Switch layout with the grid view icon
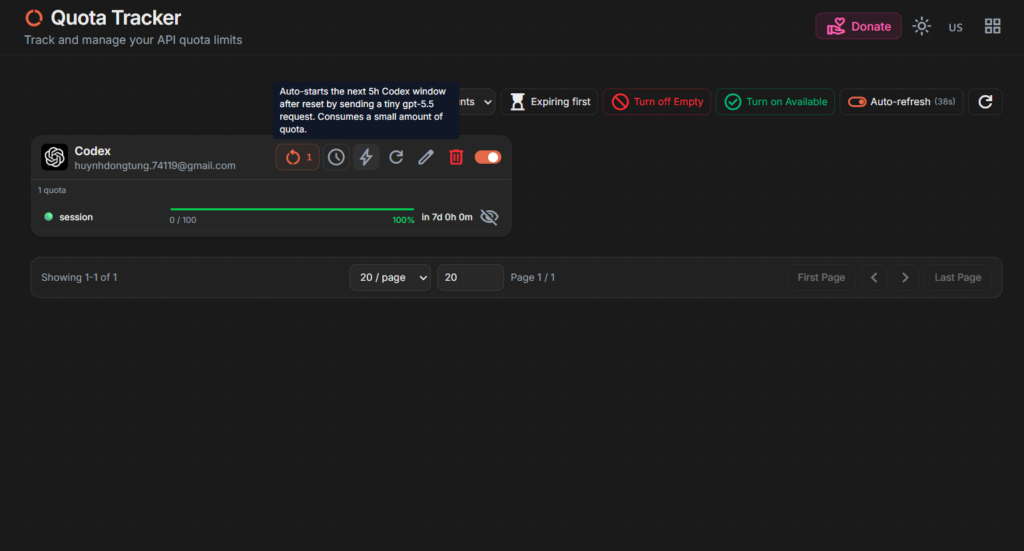 tap(992, 26)
